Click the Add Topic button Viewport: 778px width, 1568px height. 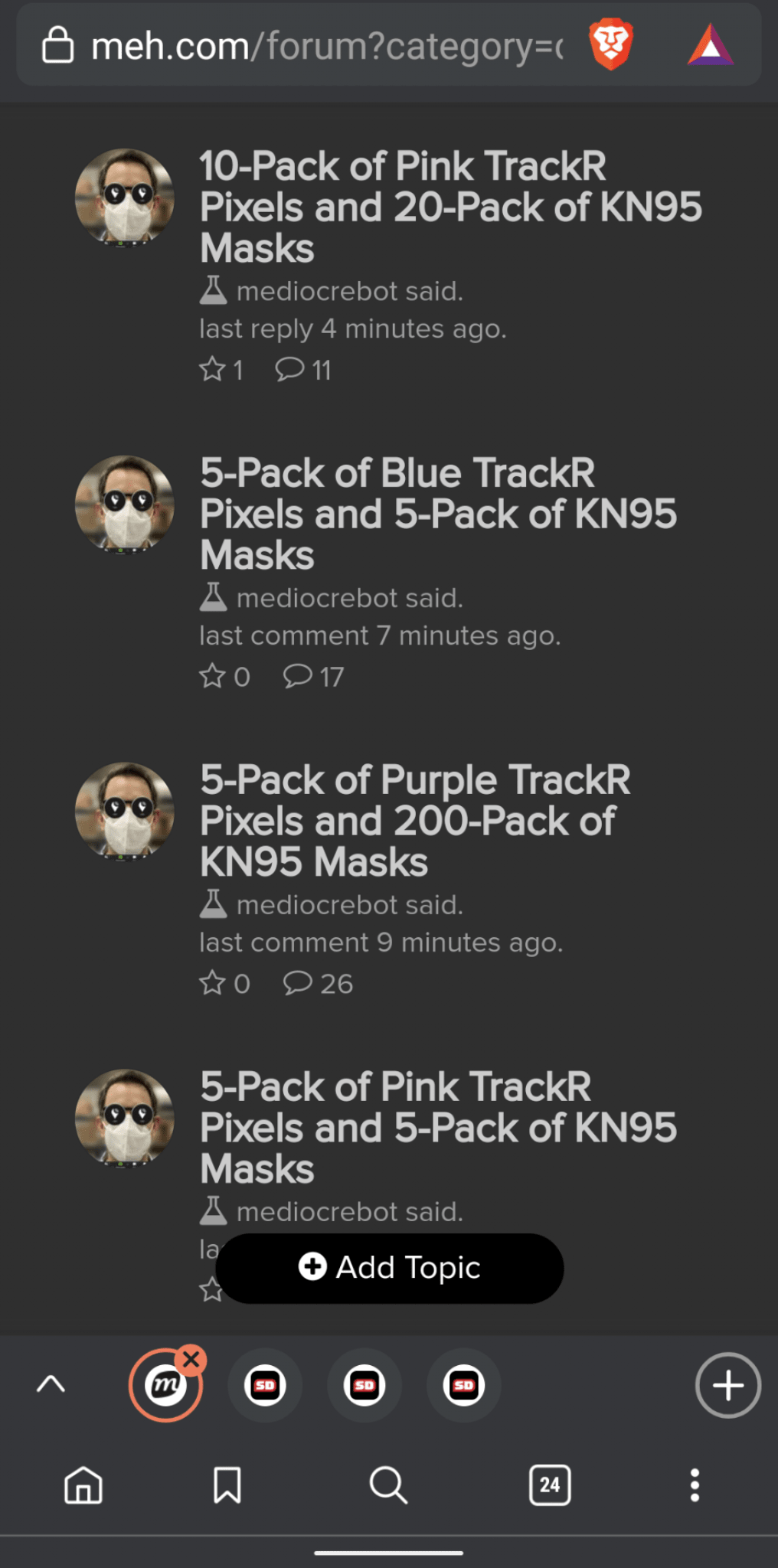[390, 1268]
